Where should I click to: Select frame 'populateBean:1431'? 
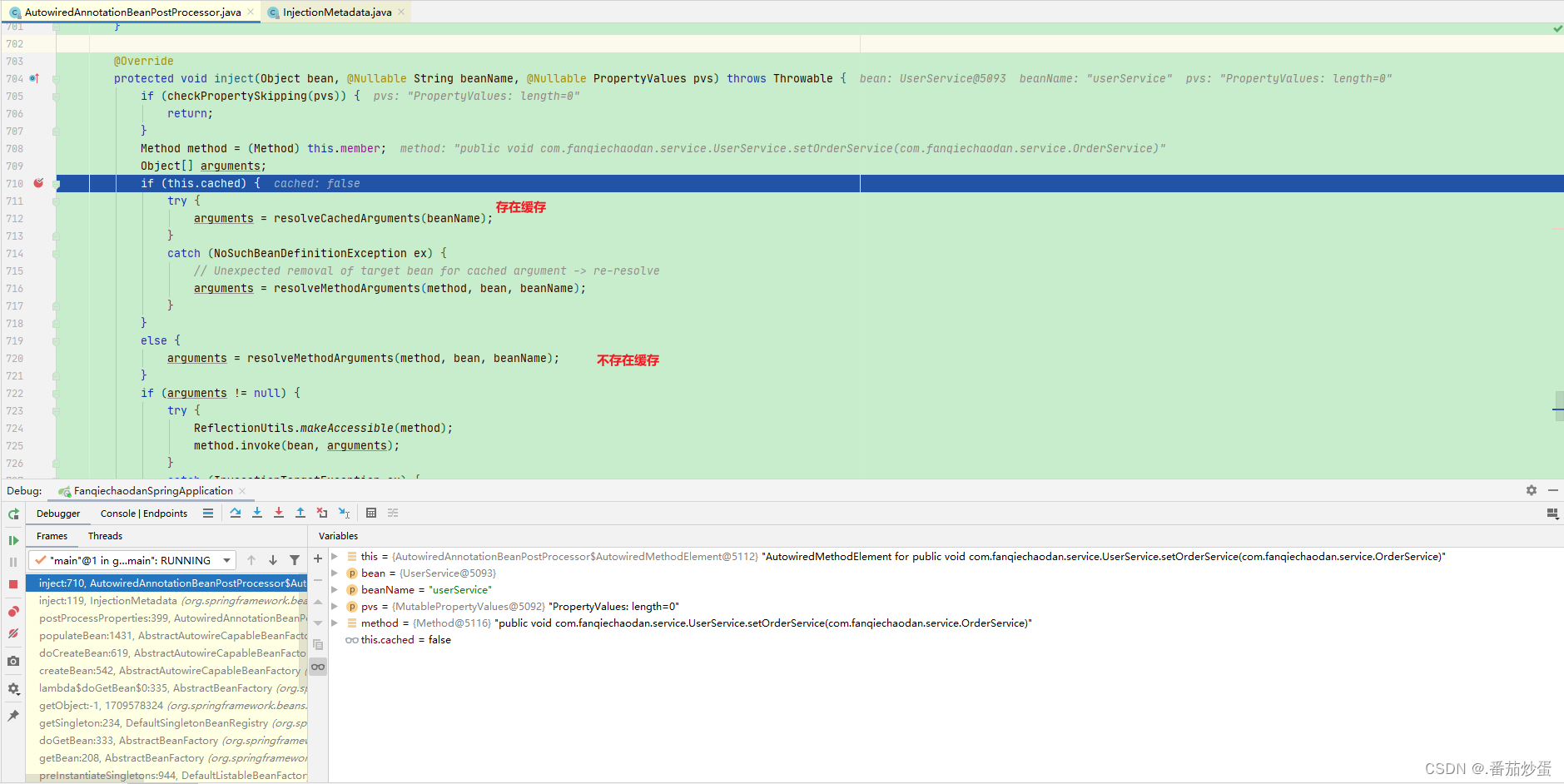pos(166,636)
